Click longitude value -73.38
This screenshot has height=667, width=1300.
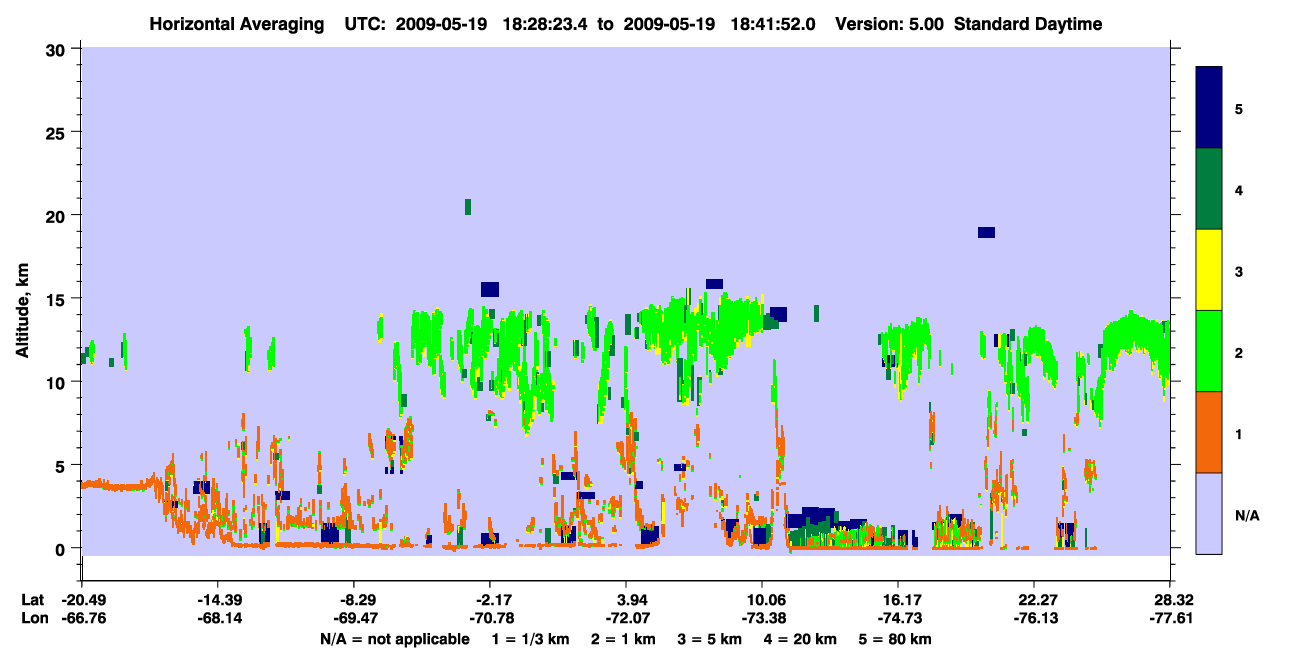point(762,618)
